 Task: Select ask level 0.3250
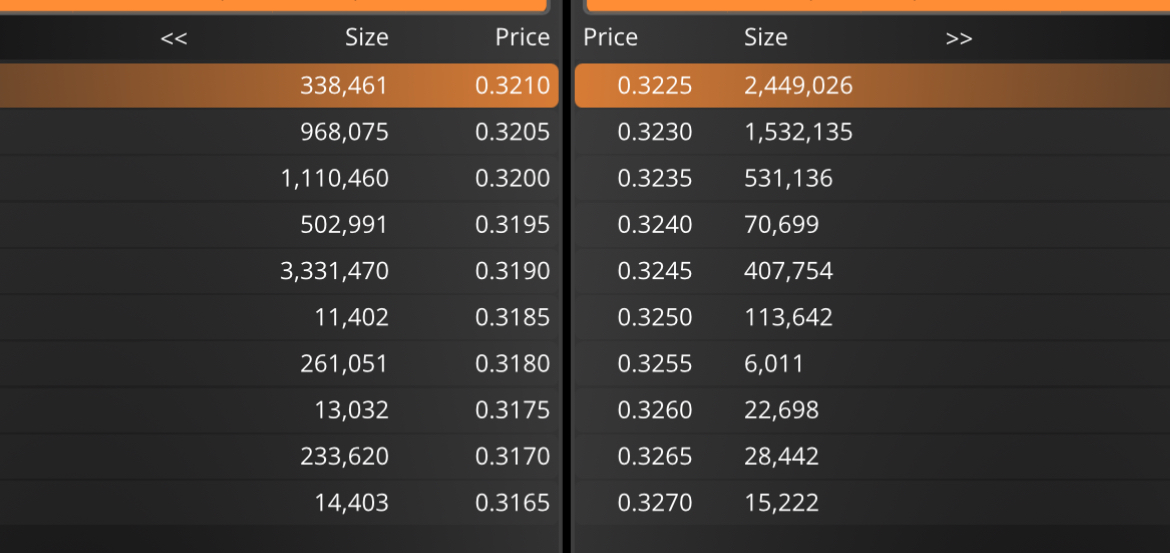(x=872, y=317)
